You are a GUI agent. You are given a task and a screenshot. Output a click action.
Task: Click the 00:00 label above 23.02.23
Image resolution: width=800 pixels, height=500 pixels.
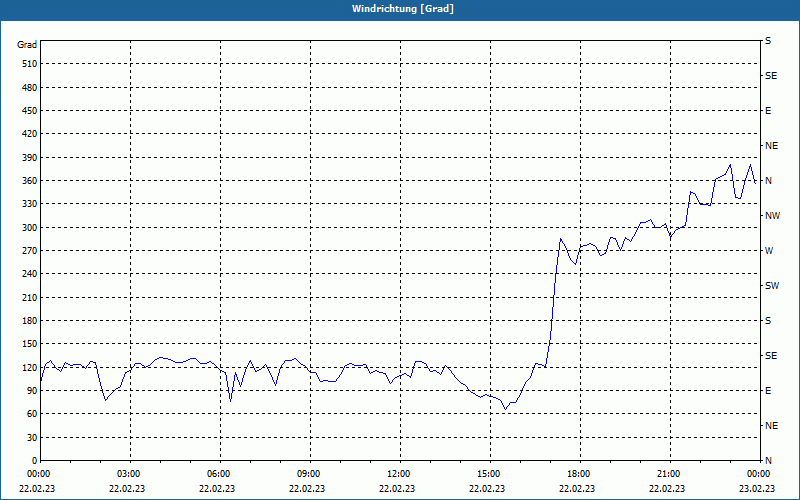[759, 474]
